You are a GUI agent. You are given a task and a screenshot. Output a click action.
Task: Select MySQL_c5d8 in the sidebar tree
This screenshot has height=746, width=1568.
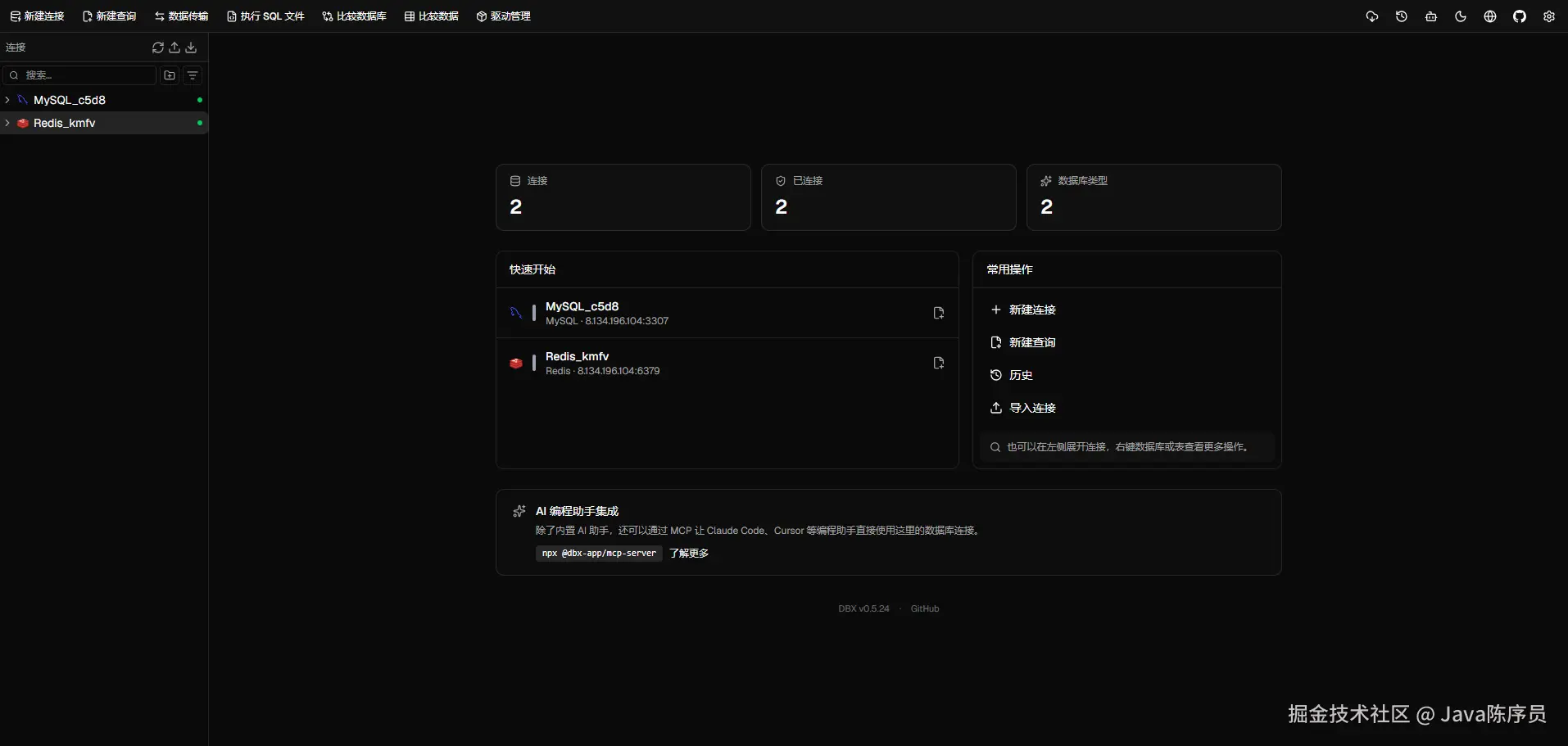104,100
